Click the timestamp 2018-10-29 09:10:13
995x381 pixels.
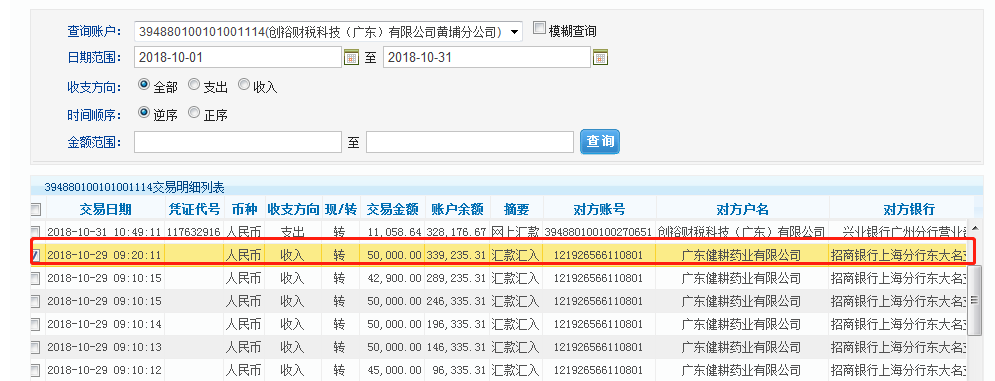click(x=105, y=347)
